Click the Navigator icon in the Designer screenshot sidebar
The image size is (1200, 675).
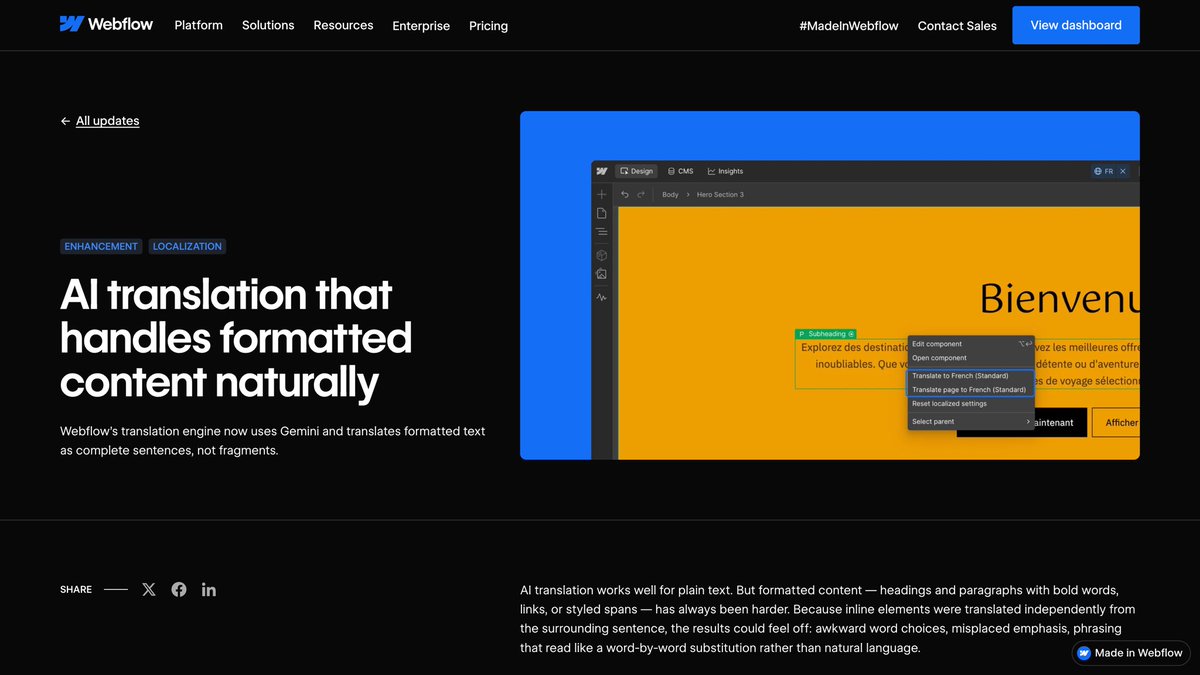tap(601, 232)
